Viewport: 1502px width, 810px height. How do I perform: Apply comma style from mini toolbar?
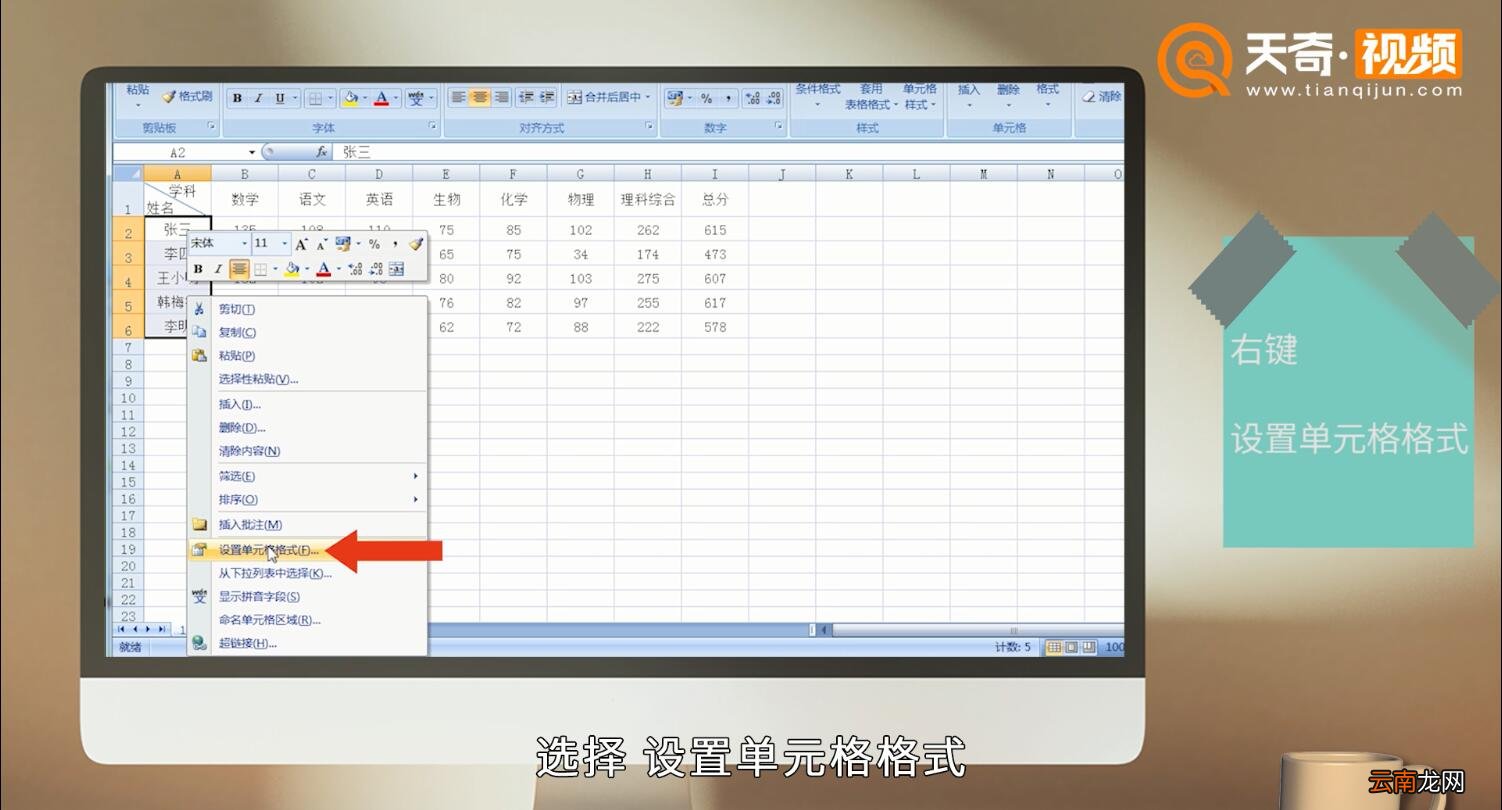395,243
